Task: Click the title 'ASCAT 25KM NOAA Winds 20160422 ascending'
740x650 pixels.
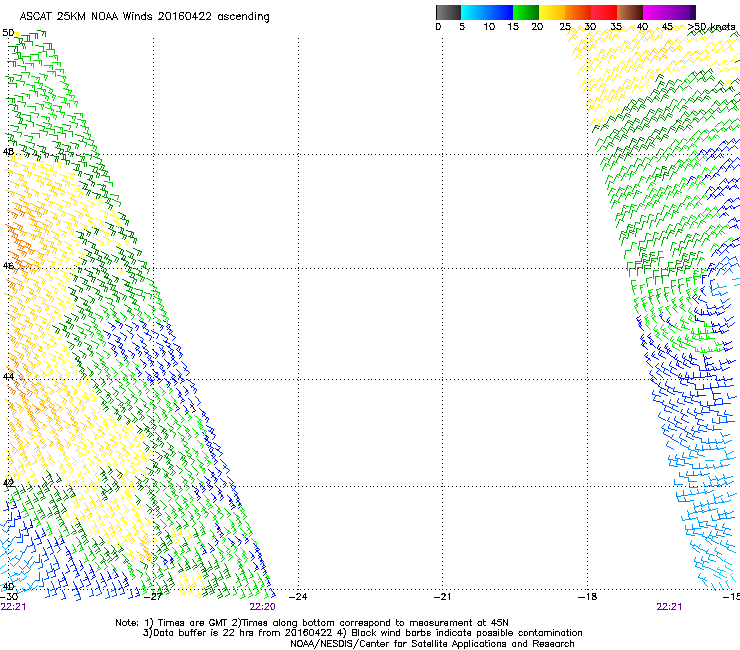Action: (144, 17)
